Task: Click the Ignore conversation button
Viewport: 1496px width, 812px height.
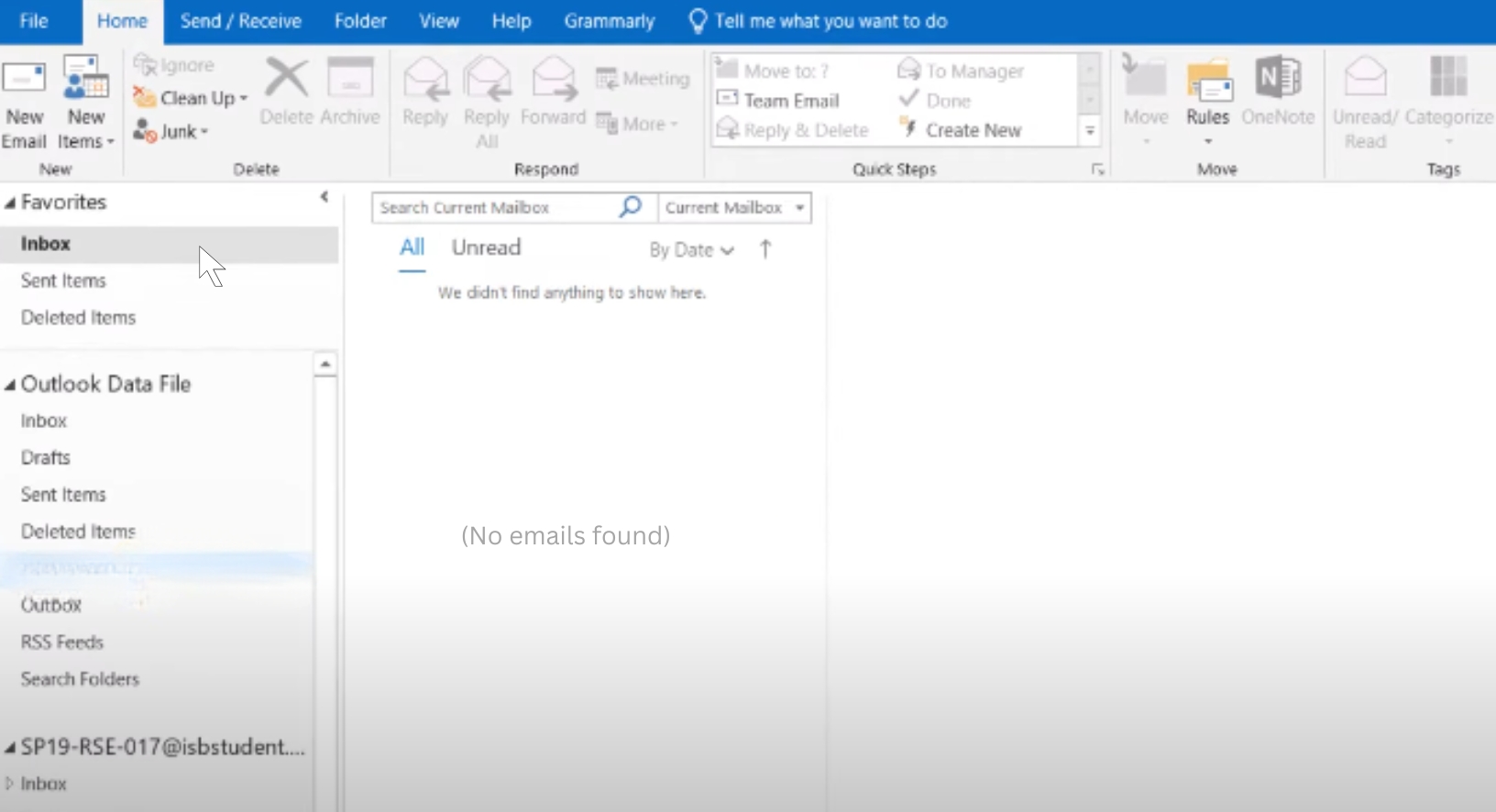Action: point(174,65)
